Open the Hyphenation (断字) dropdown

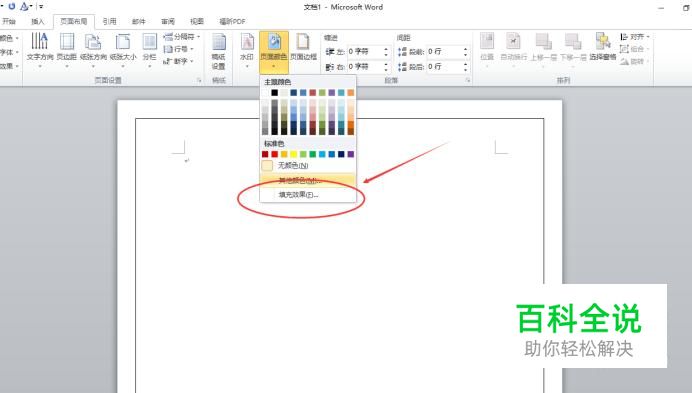click(x=179, y=61)
